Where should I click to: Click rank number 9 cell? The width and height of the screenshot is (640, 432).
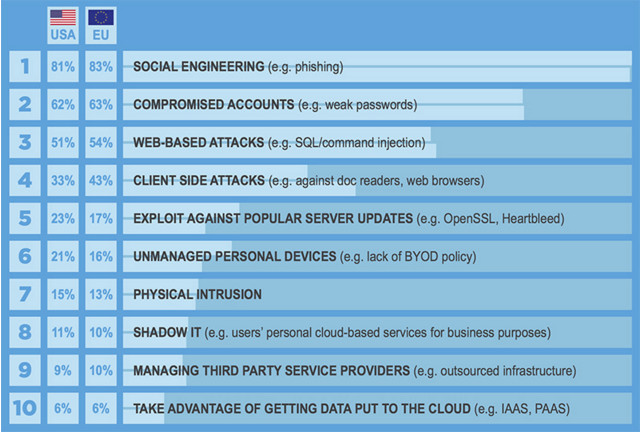pyautogui.click(x=25, y=370)
